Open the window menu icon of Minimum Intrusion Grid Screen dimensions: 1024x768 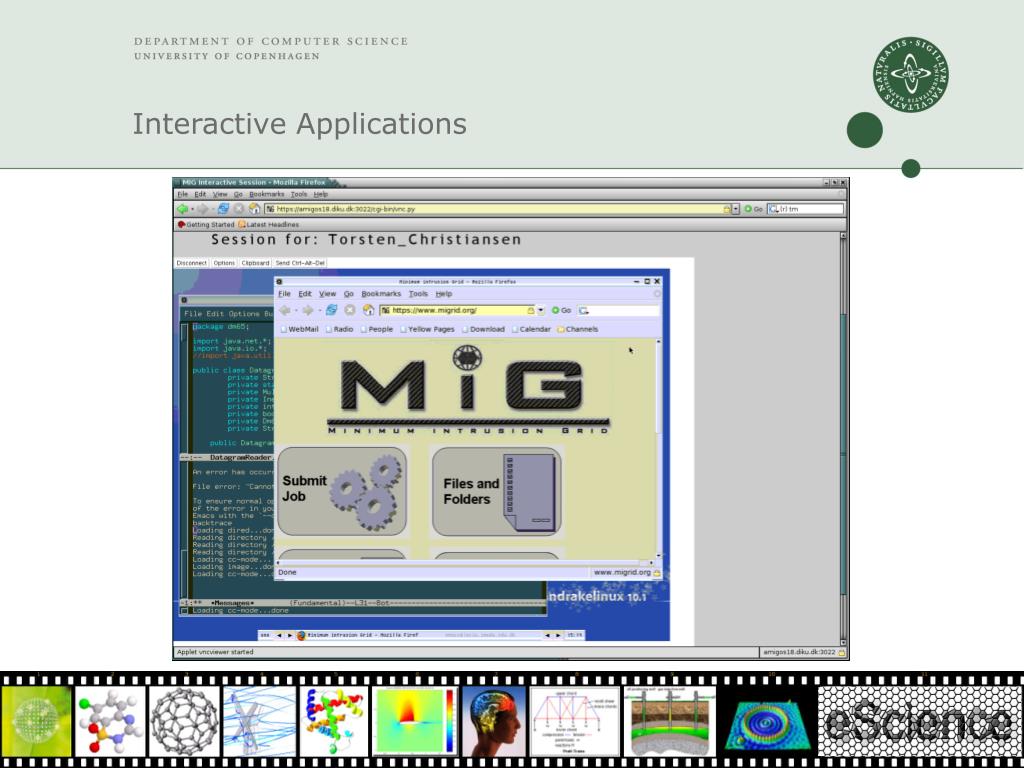[280, 281]
